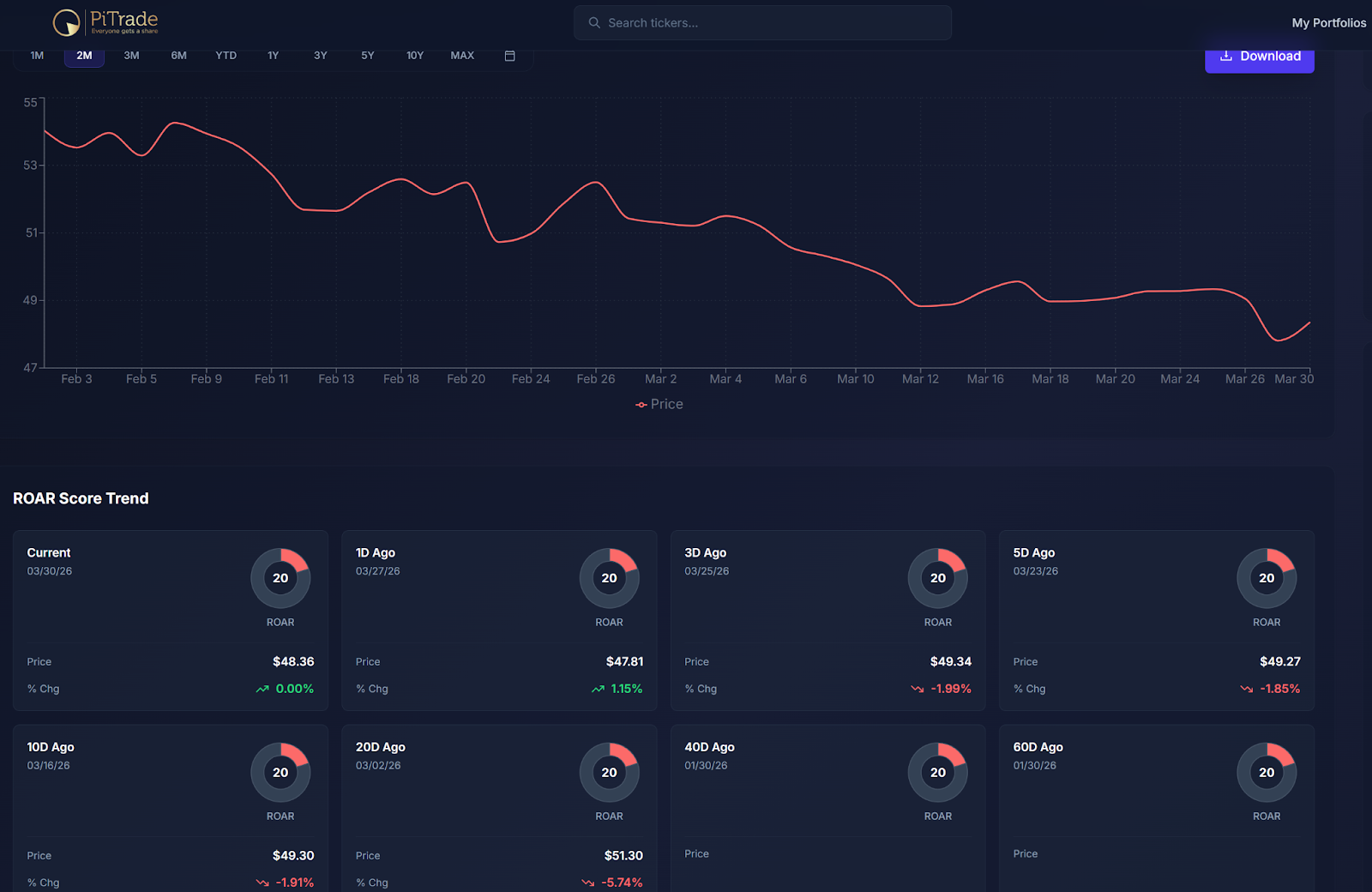Screen dimensions: 1372x892
Task: Click the green up-trend arrow beside 0.00%
Action: coord(262,689)
